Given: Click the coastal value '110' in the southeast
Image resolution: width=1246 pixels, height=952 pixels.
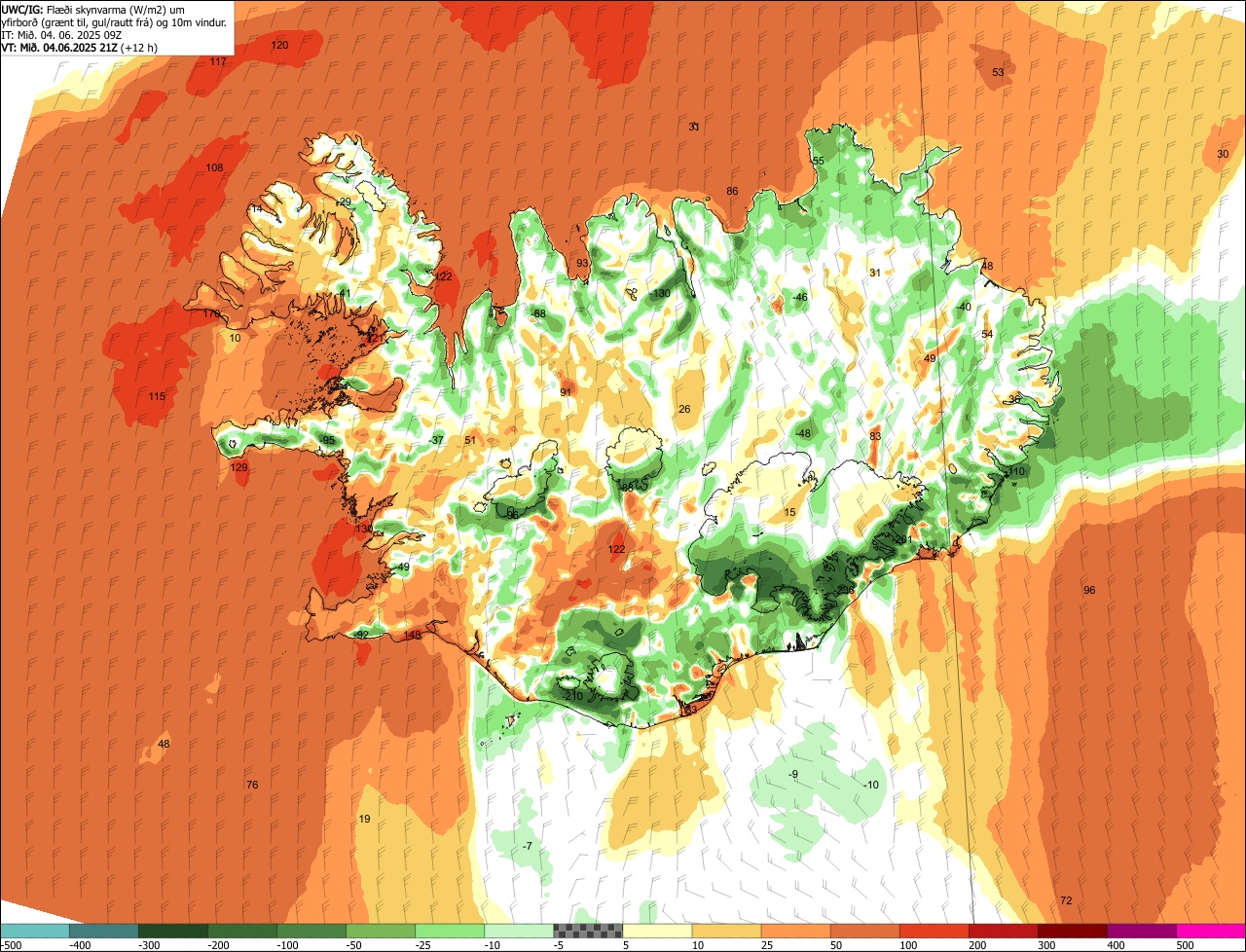Looking at the screenshot, I should pyautogui.click(x=1017, y=471).
